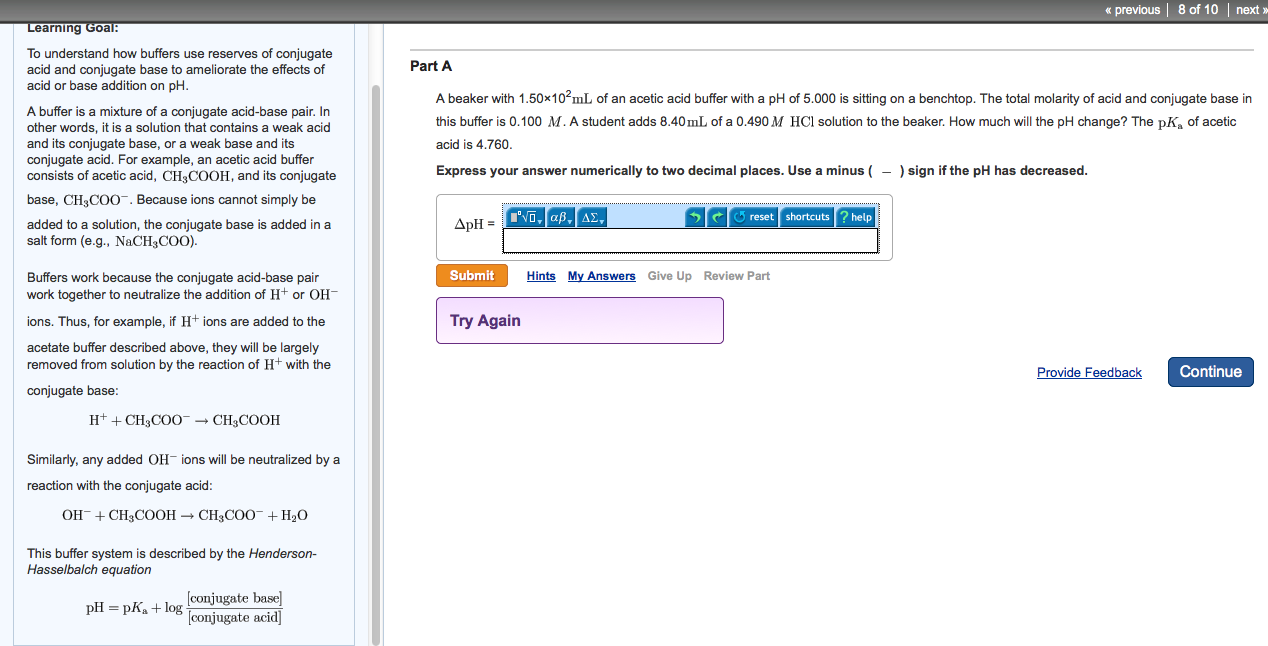Undo the last edit in answer box

[695, 217]
